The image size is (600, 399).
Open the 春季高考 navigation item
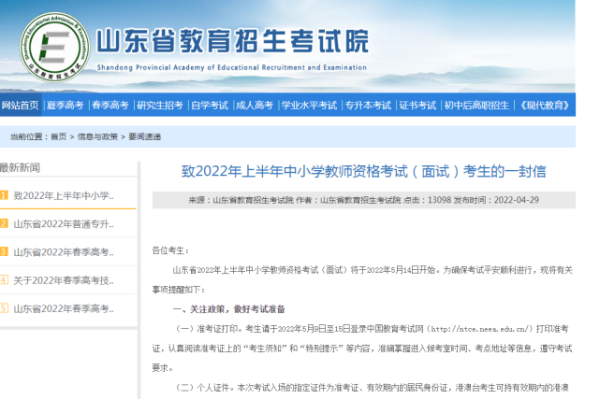(x=110, y=105)
